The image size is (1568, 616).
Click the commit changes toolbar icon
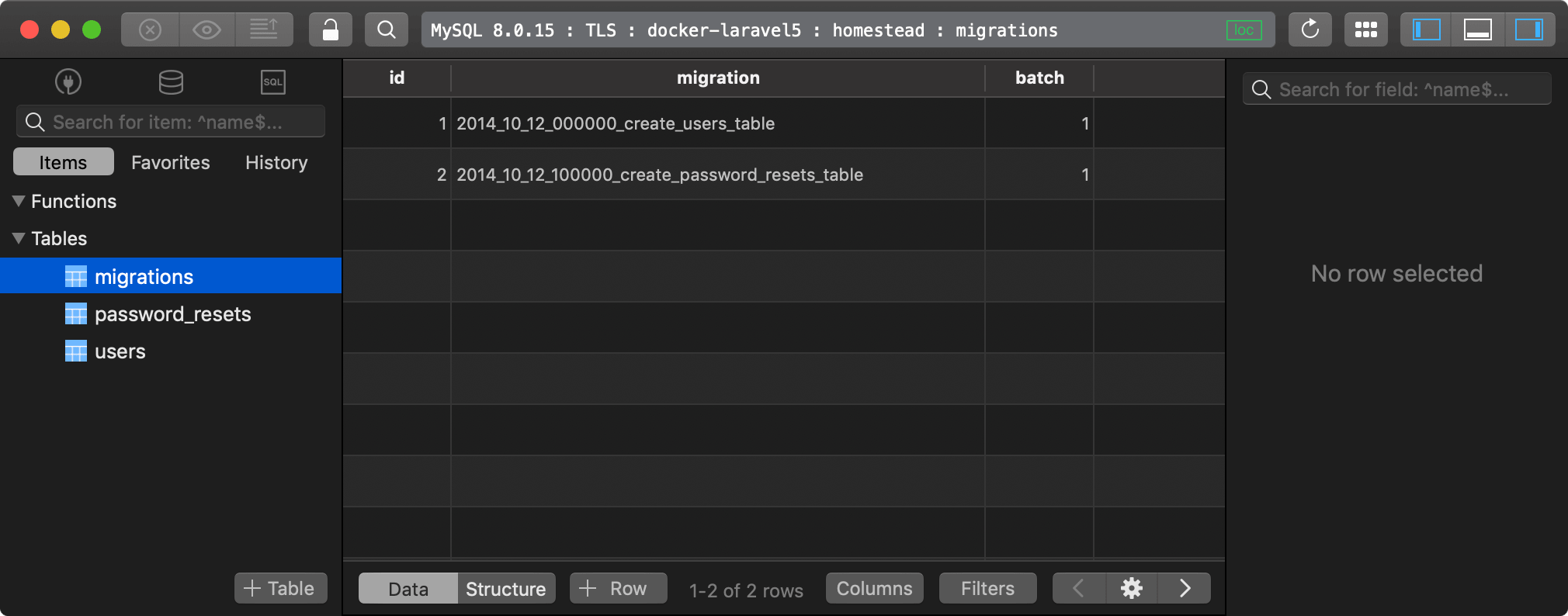(x=264, y=30)
